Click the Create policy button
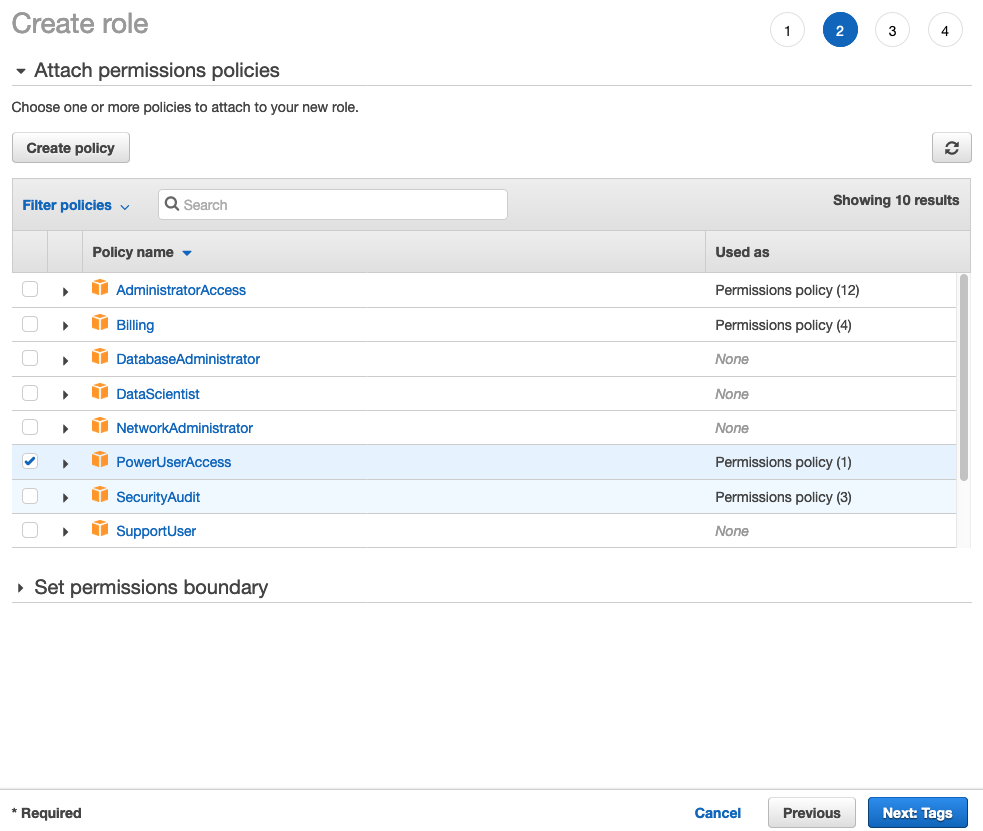983x831 pixels. point(70,147)
